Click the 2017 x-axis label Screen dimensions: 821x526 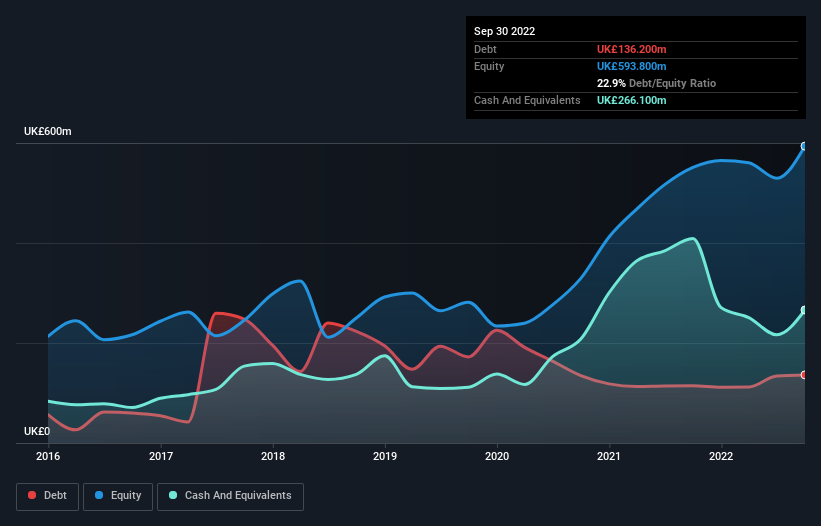pos(161,456)
